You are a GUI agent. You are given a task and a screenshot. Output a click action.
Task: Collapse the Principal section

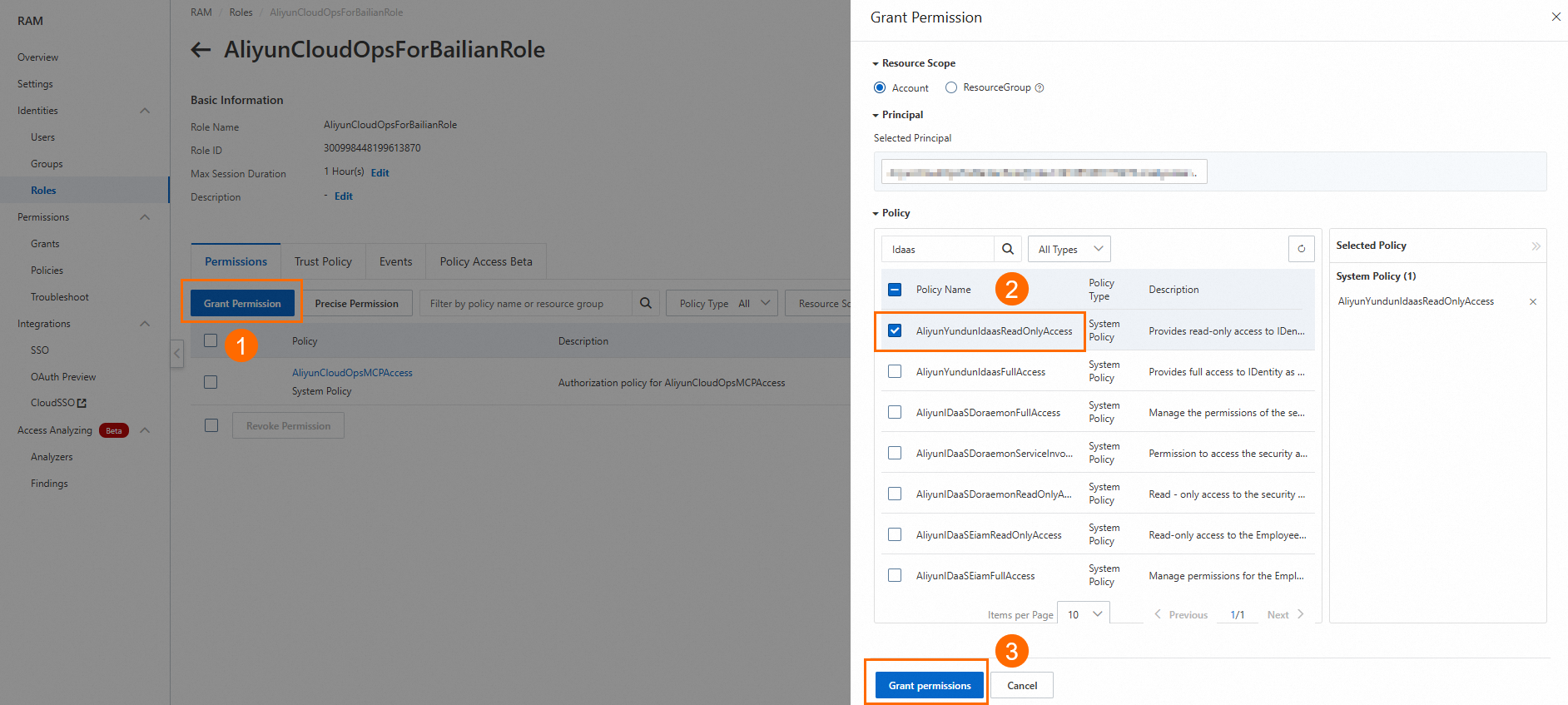pyautogui.click(x=898, y=115)
